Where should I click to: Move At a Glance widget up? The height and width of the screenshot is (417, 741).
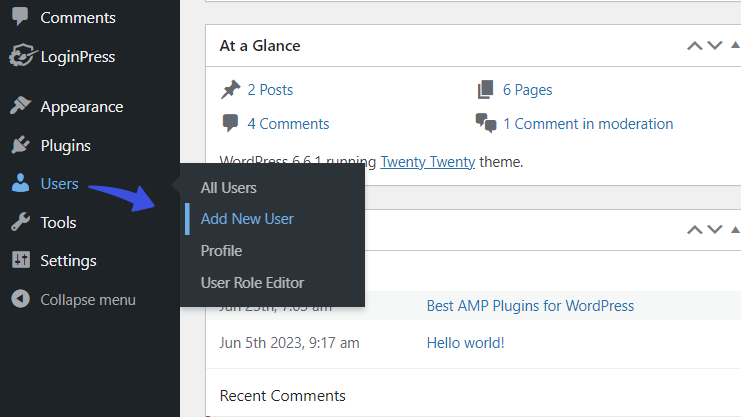(695, 46)
